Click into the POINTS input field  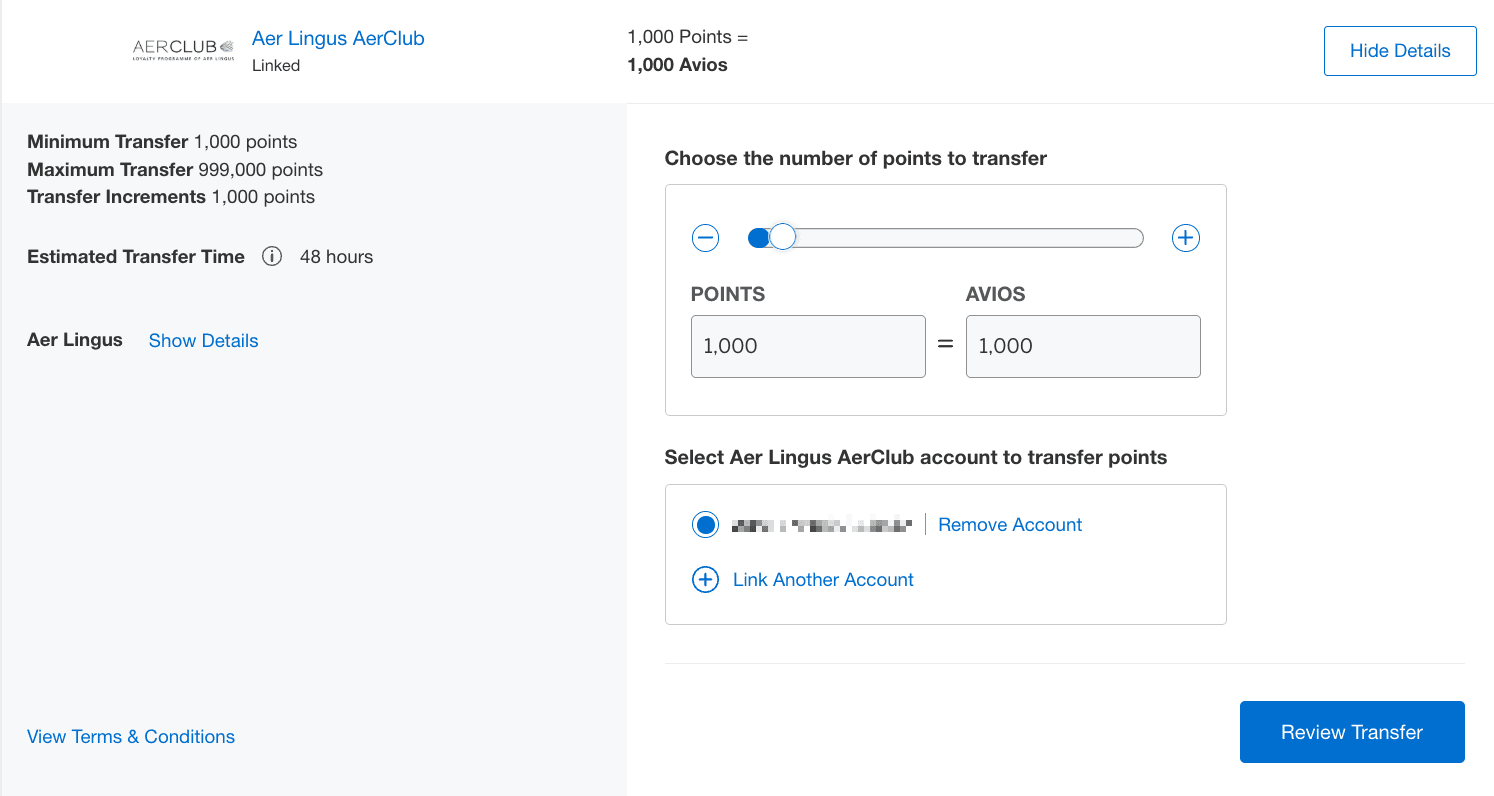[x=808, y=347]
